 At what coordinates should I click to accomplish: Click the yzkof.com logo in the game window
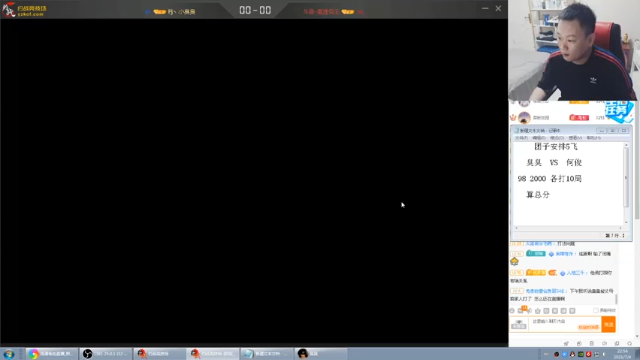(24, 11)
